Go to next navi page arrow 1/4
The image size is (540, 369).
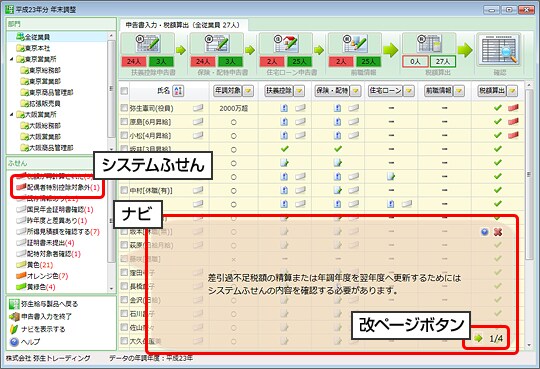[x=478, y=338]
